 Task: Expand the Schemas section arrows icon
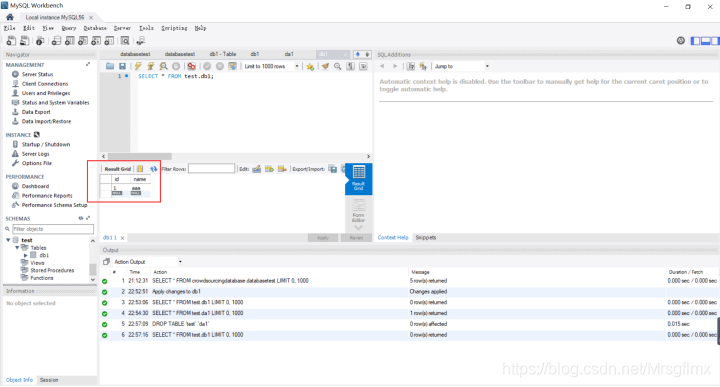(88, 218)
